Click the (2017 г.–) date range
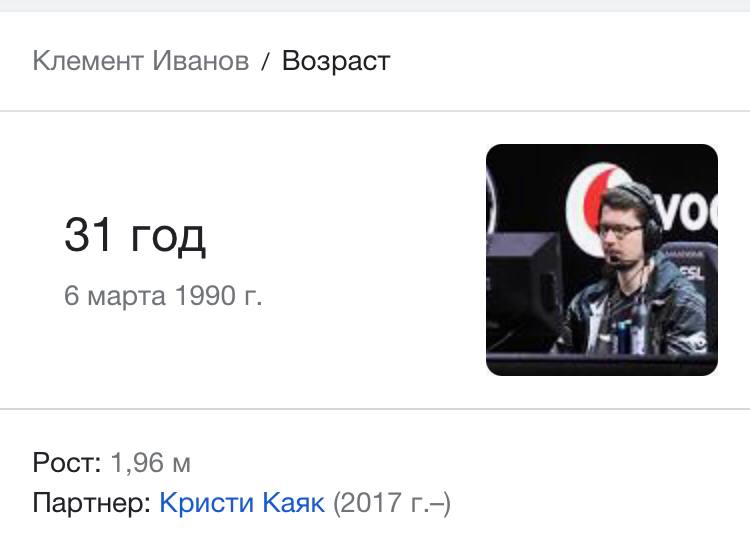This screenshot has height=552, width=750. coord(392,503)
